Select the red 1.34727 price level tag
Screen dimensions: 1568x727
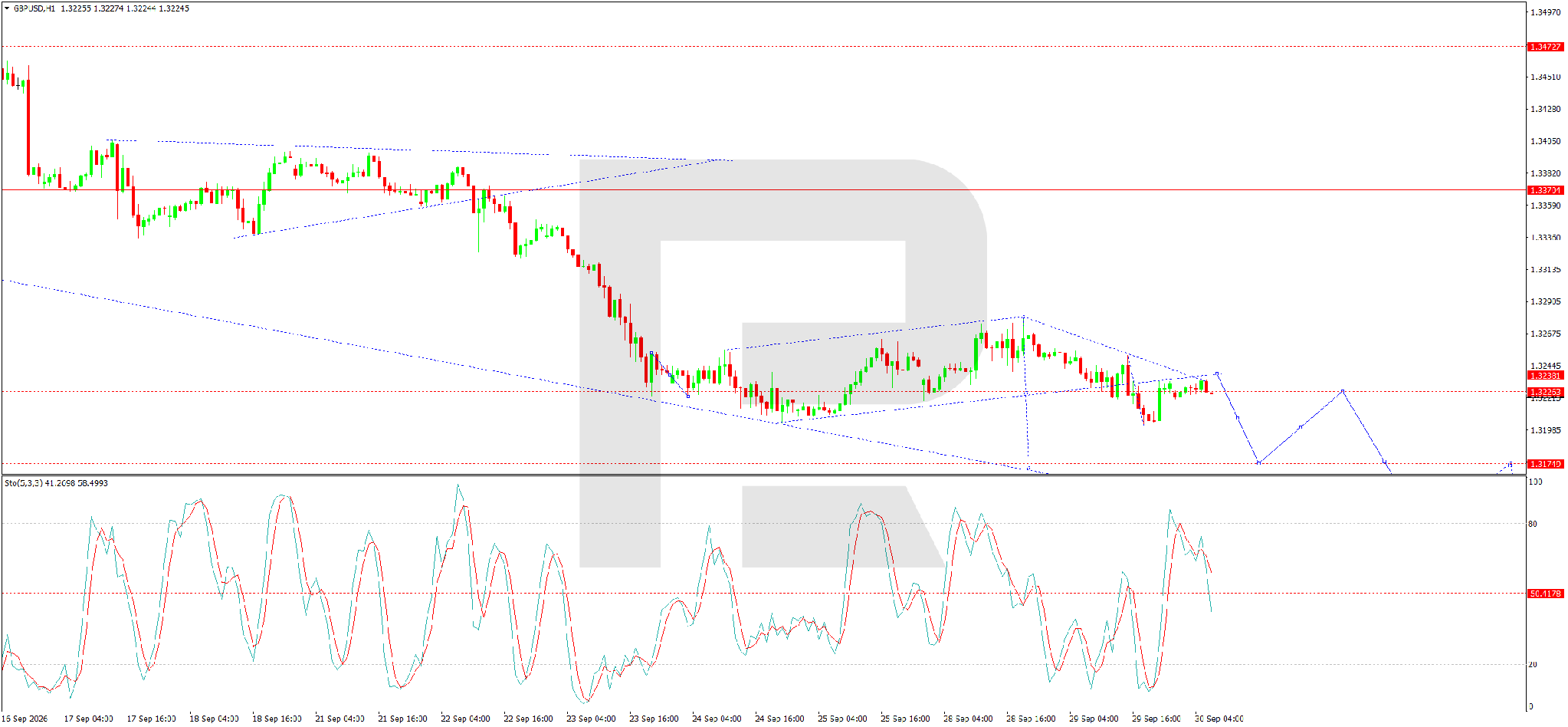(x=1545, y=47)
